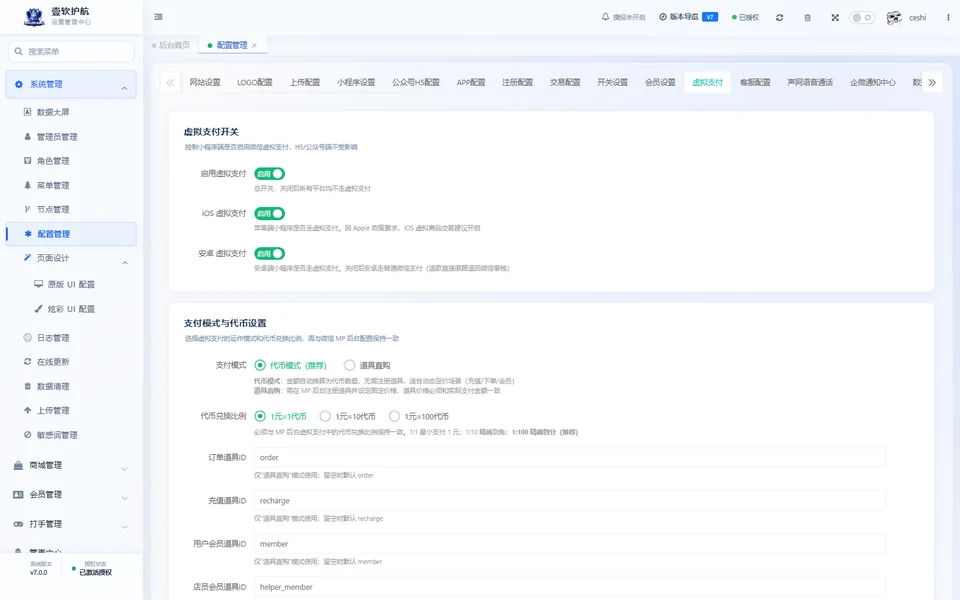Switch to the APP配置 tab
960x600 pixels.
tap(471, 82)
